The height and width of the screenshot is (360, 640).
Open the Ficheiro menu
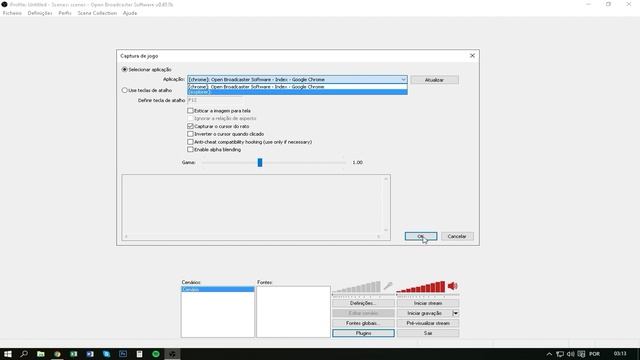point(12,13)
